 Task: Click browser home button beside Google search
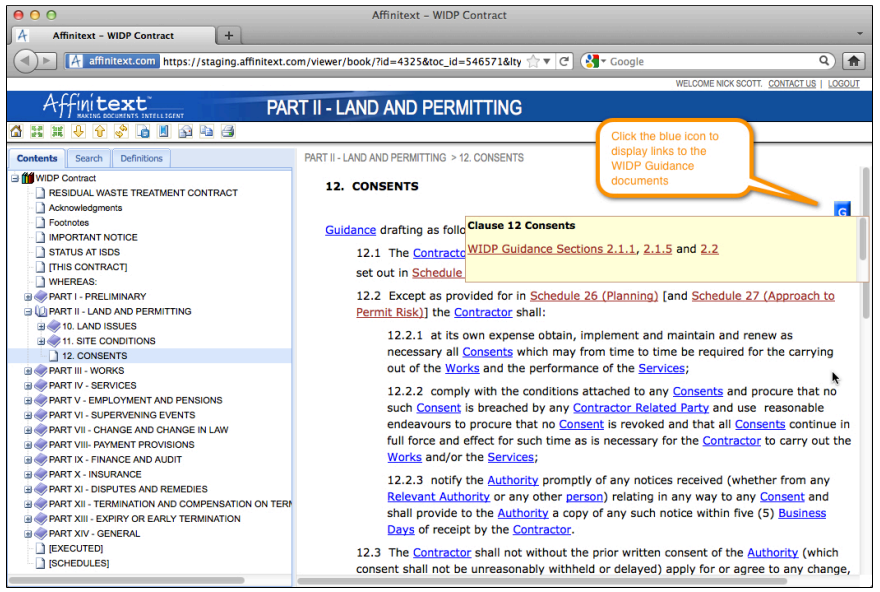(x=853, y=61)
